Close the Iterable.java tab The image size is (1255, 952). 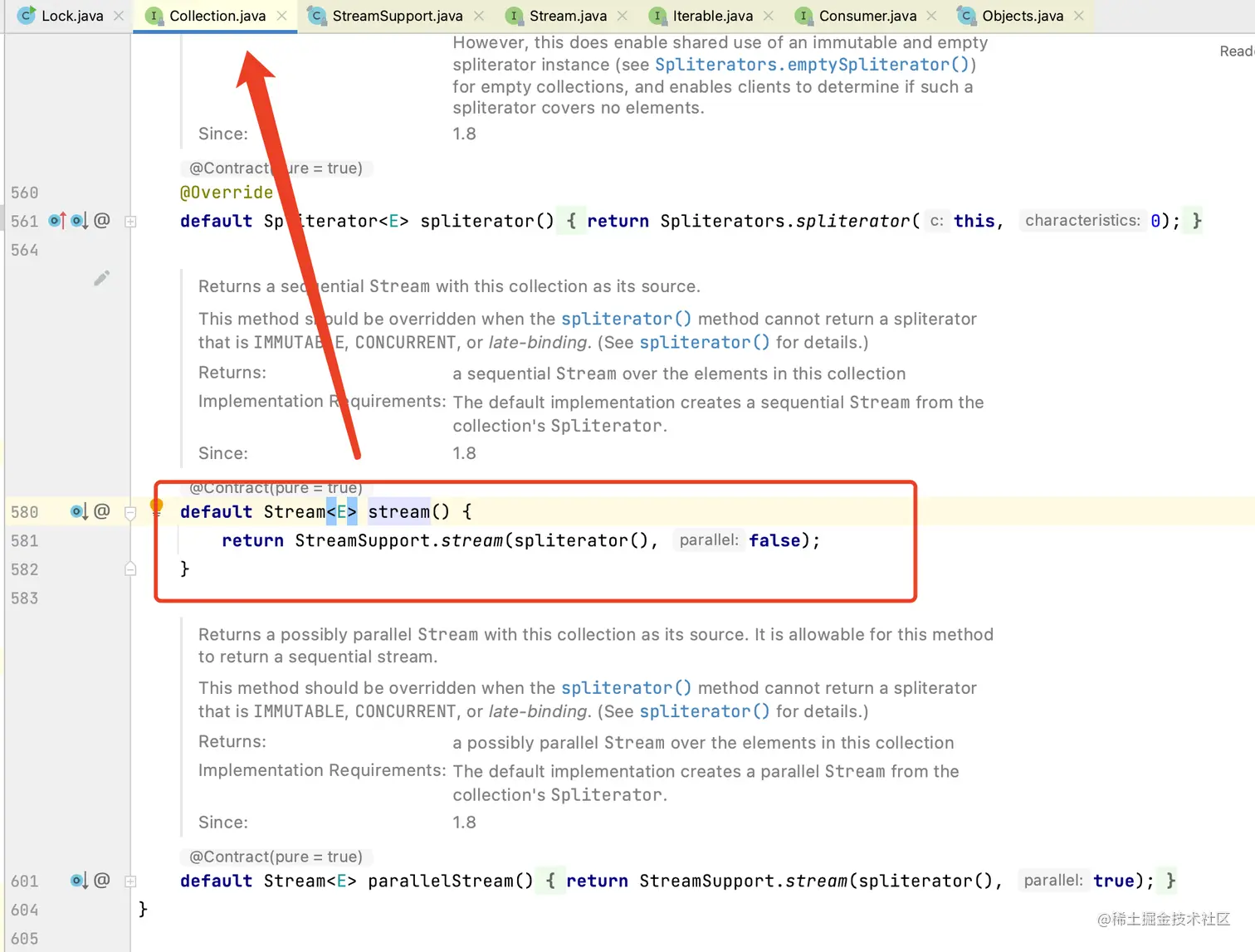tap(769, 16)
